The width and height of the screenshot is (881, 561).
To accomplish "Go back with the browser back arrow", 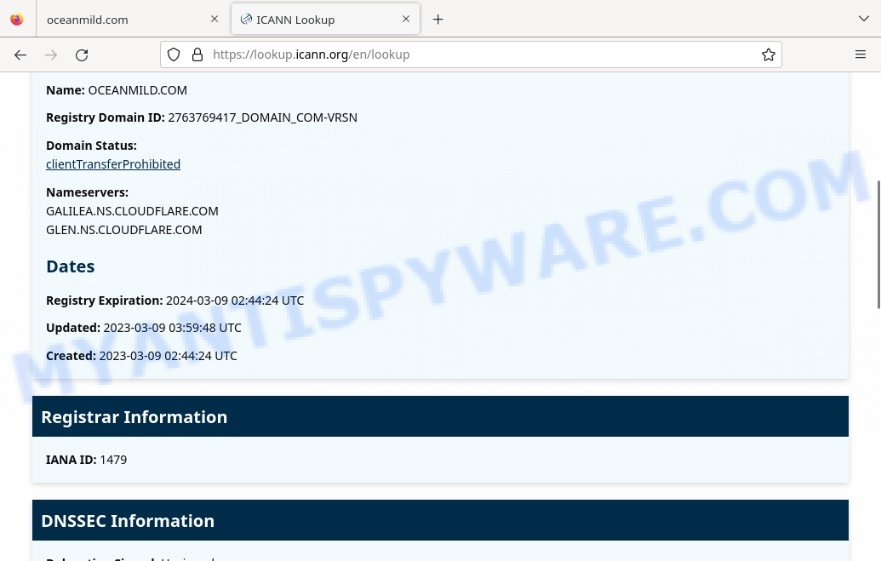I will point(20,55).
